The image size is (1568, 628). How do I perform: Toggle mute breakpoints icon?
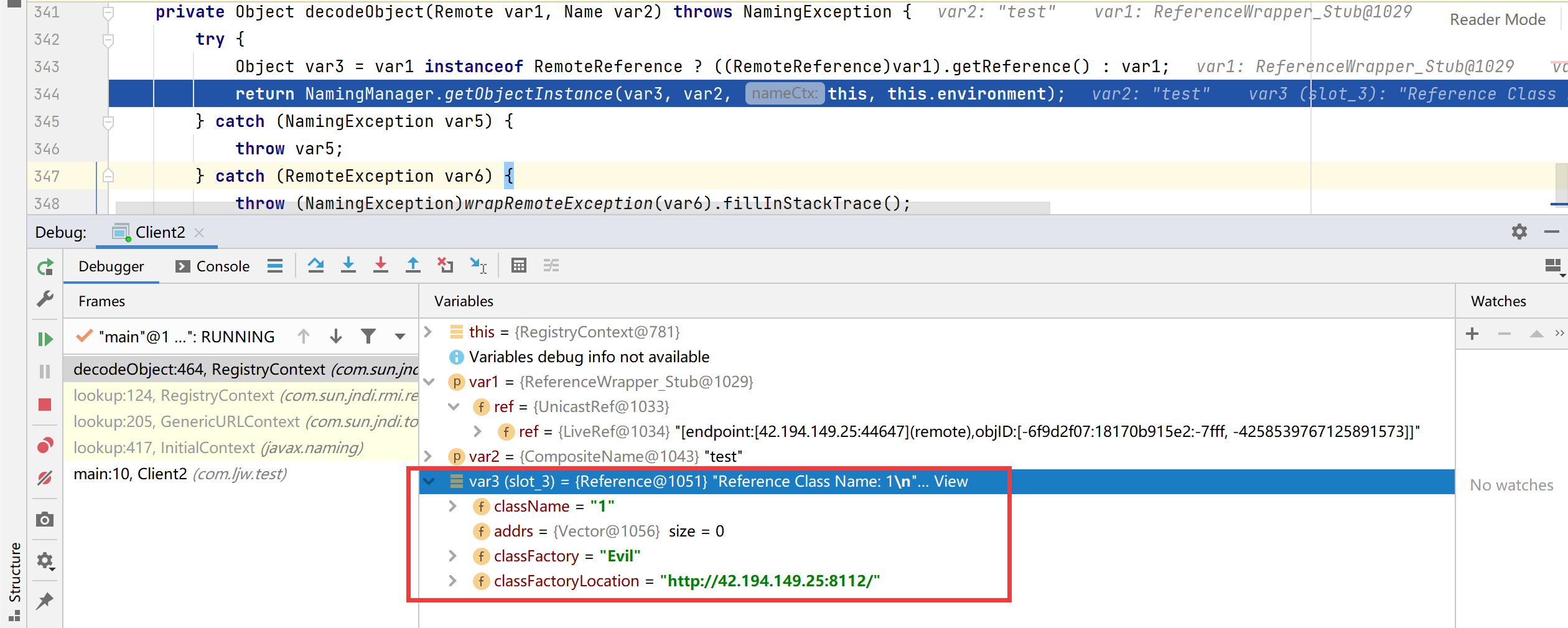45,478
